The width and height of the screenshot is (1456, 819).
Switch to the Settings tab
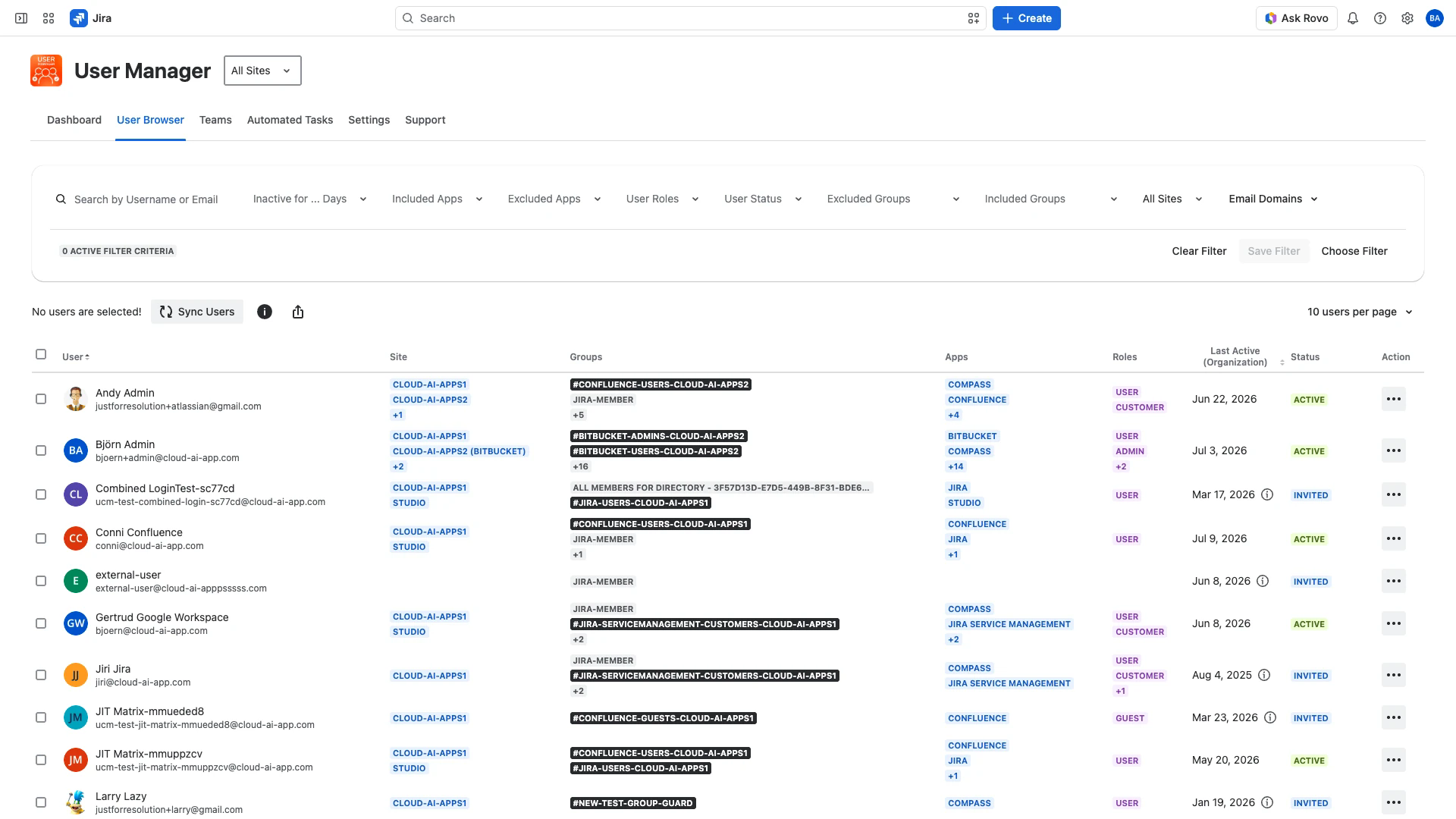(369, 120)
